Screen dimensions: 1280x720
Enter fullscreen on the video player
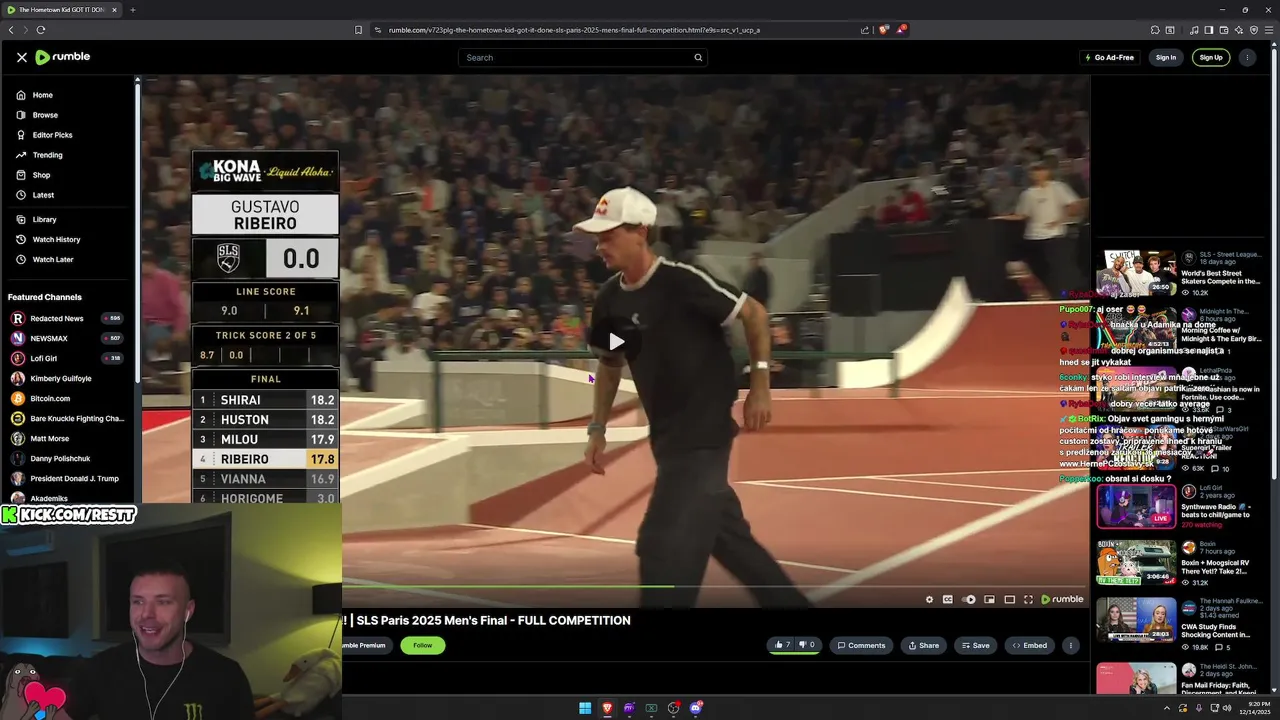coord(1028,599)
